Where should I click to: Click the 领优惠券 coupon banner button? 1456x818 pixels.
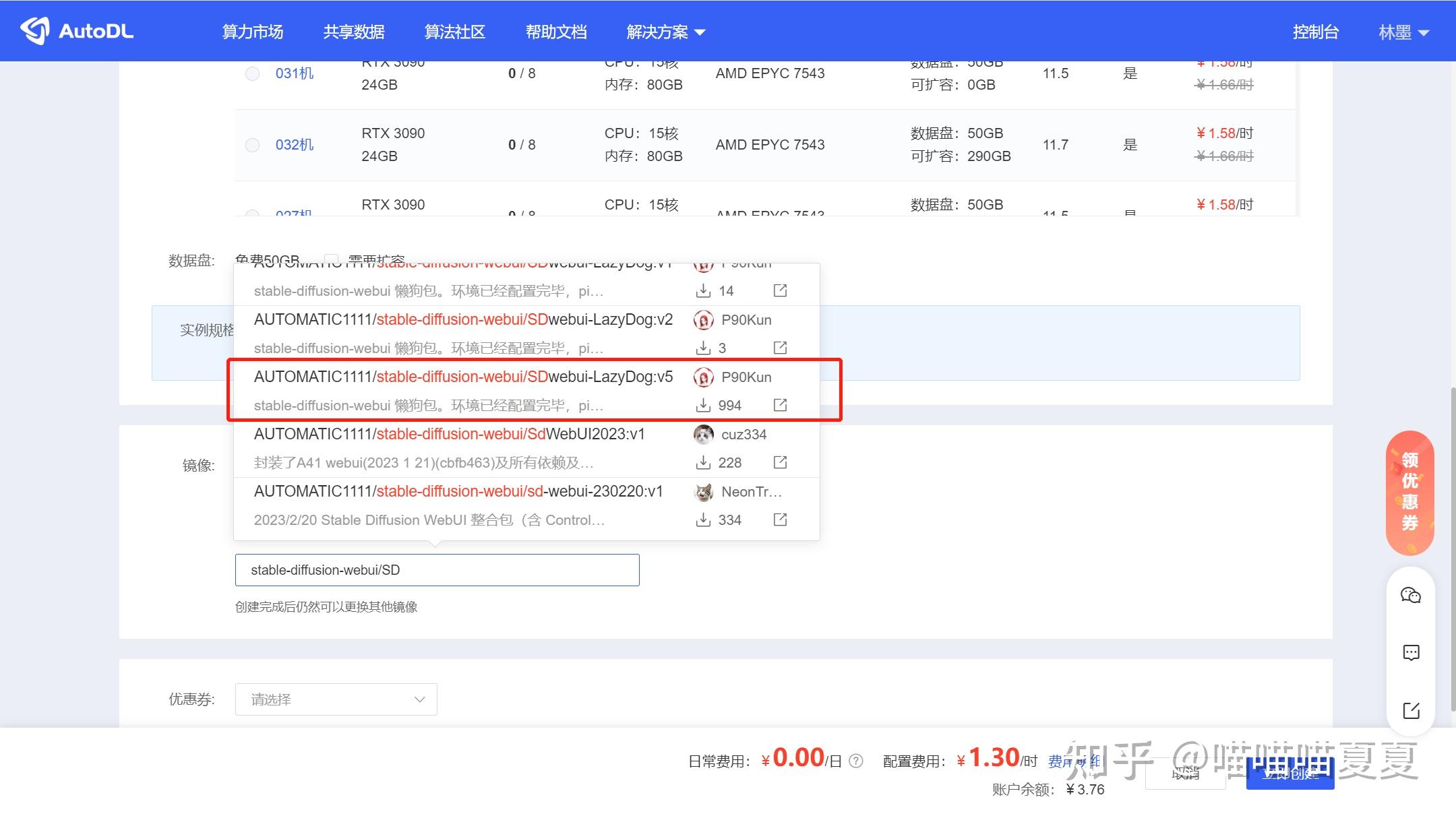pos(1409,493)
